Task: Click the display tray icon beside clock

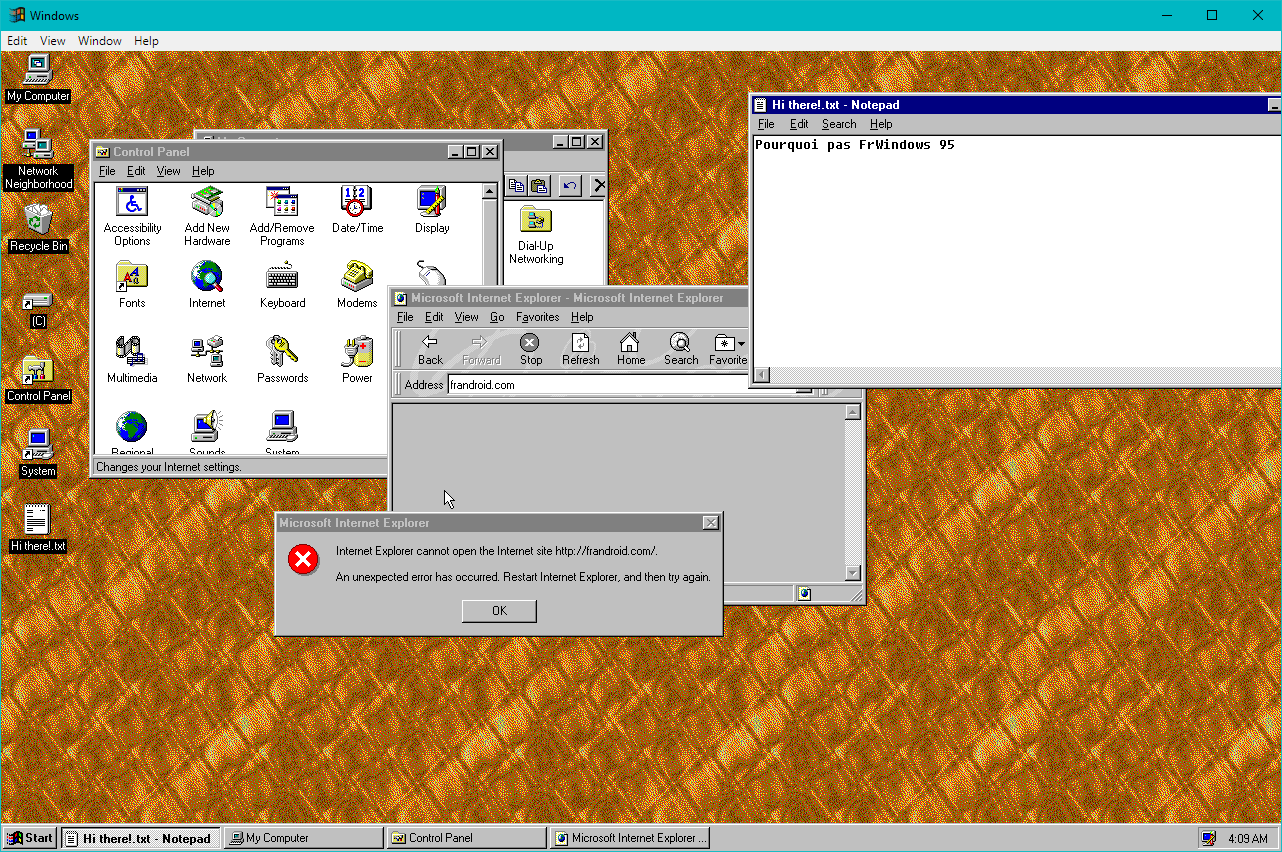Action: [1209, 838]
